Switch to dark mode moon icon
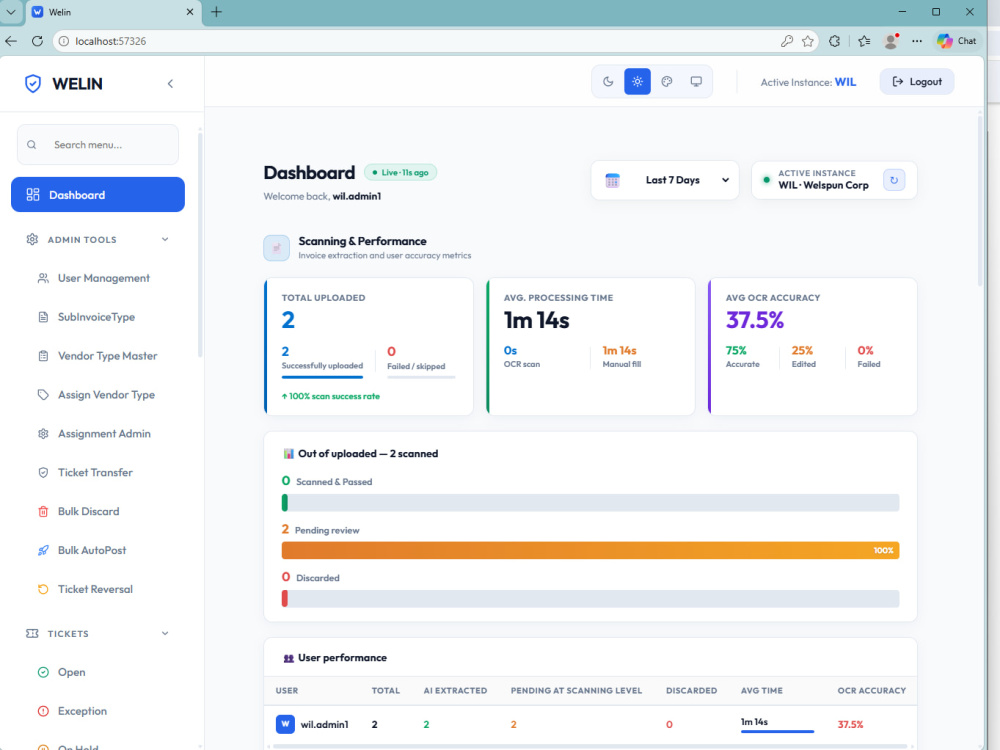The width and height of the screenshot is (1000, 750). coord(608,82)
